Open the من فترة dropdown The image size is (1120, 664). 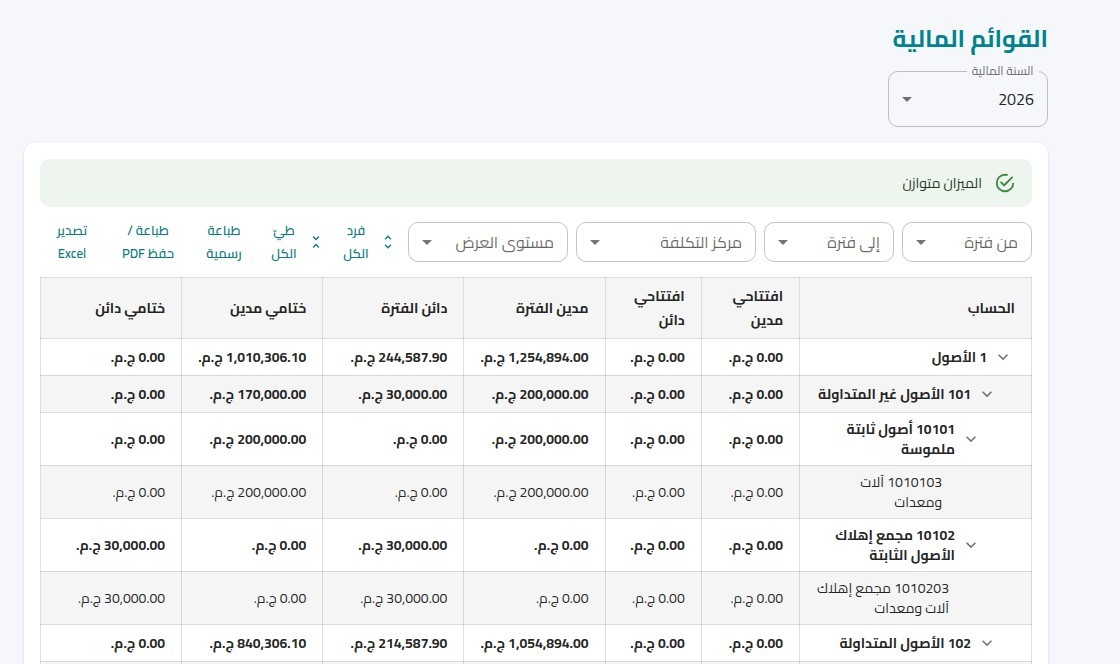pyautogui.click(x=966, y=243)
